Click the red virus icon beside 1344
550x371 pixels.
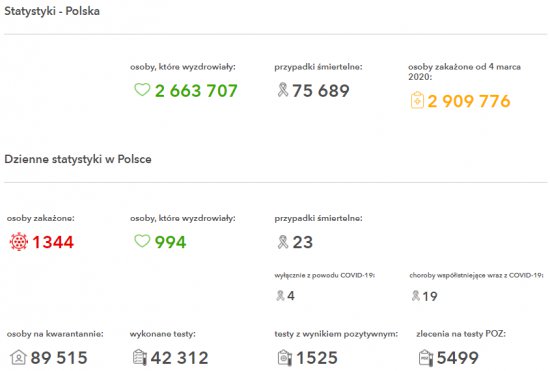tap(19, 242)
